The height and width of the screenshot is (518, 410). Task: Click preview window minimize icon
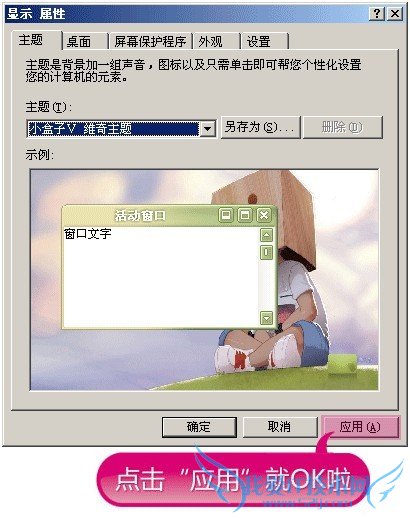click(x=226, y=215)
